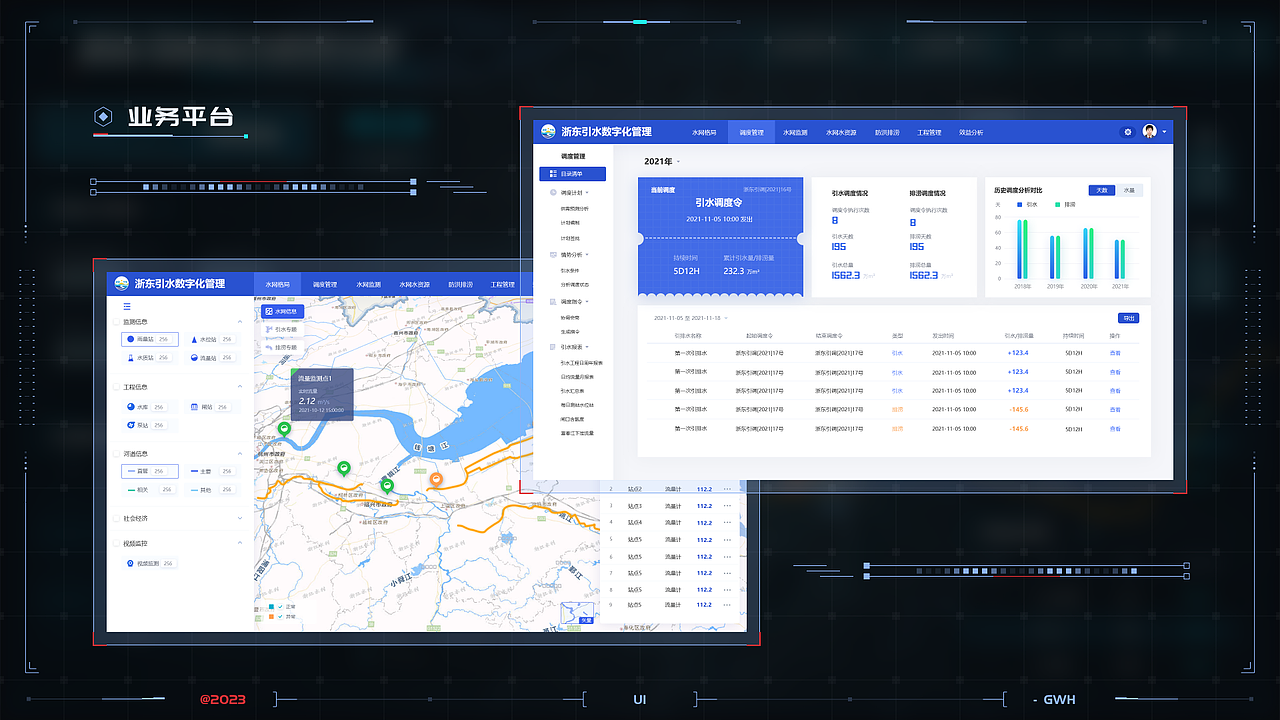Switch the history chart to 水量
Viewport: 1280px width, 720px height.
1129,190
